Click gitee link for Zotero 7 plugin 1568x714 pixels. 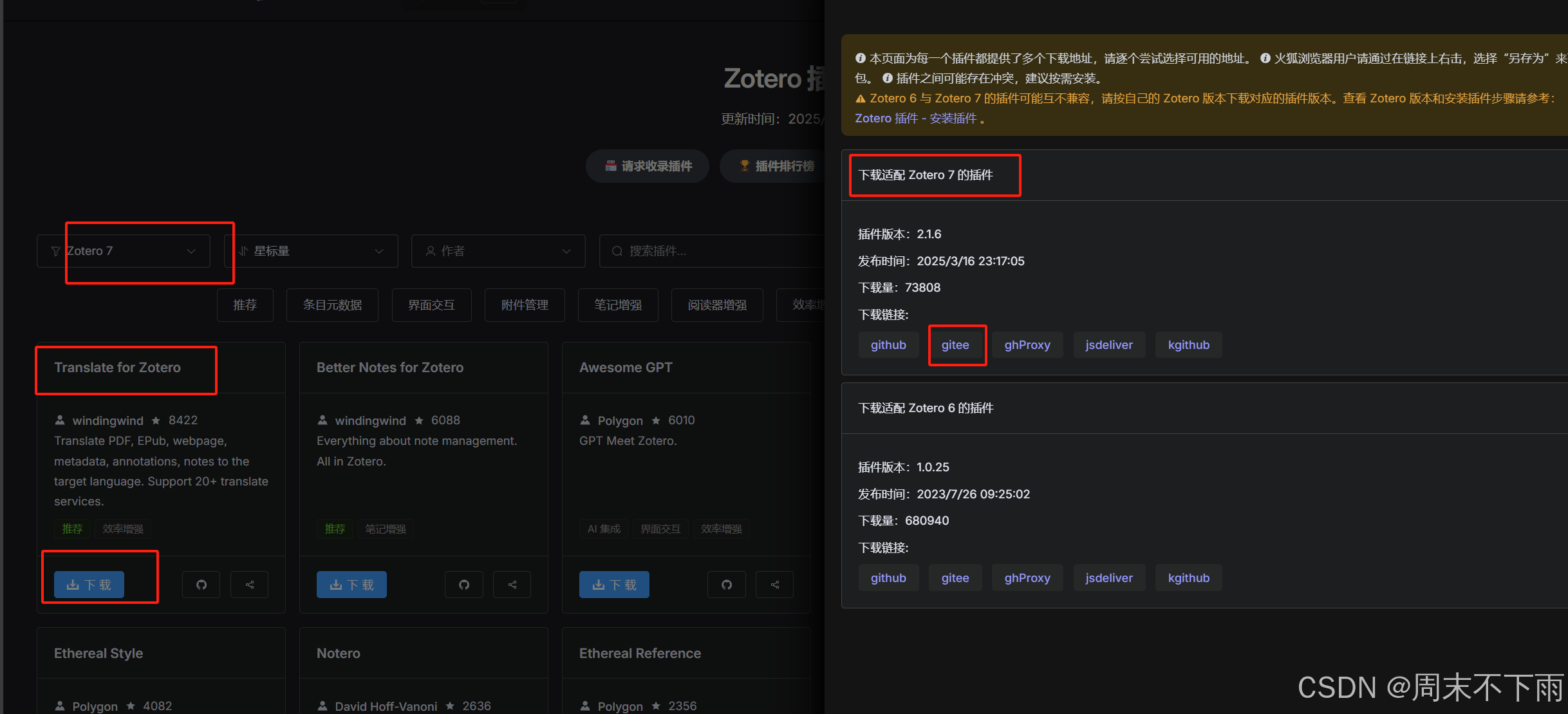pos(955,345)
